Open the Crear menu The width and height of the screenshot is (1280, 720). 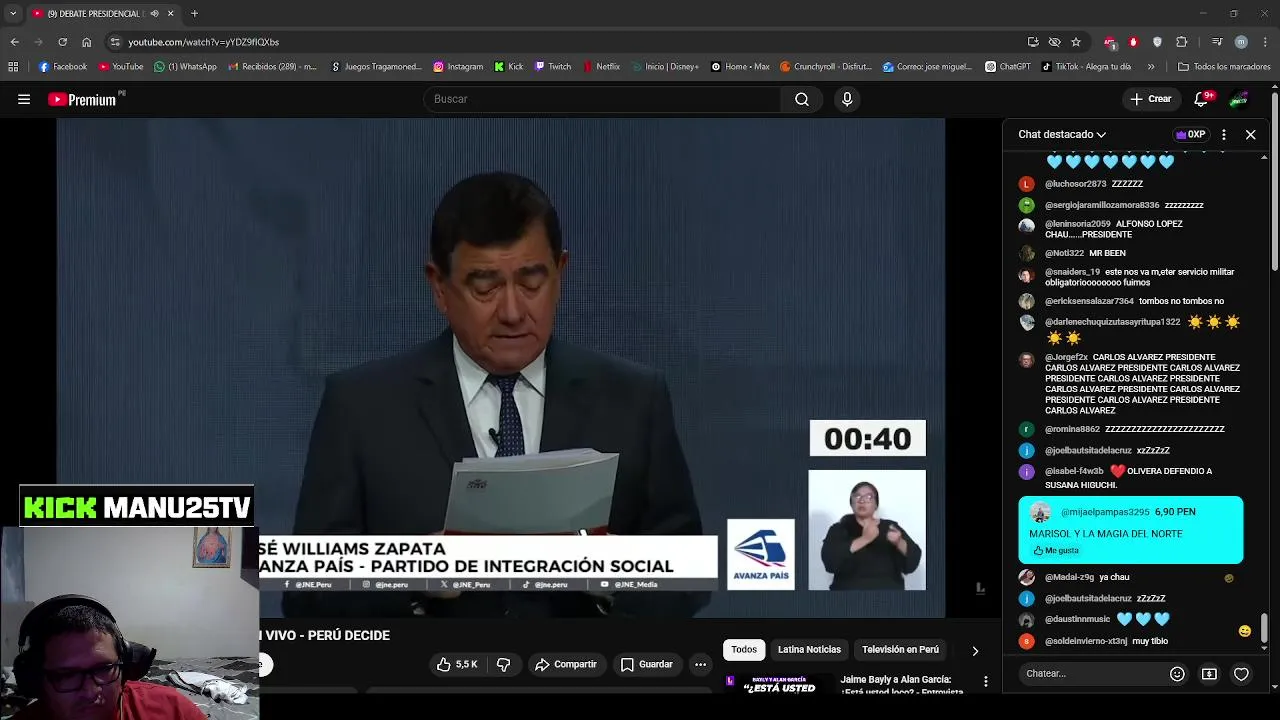pos(1150,99)
